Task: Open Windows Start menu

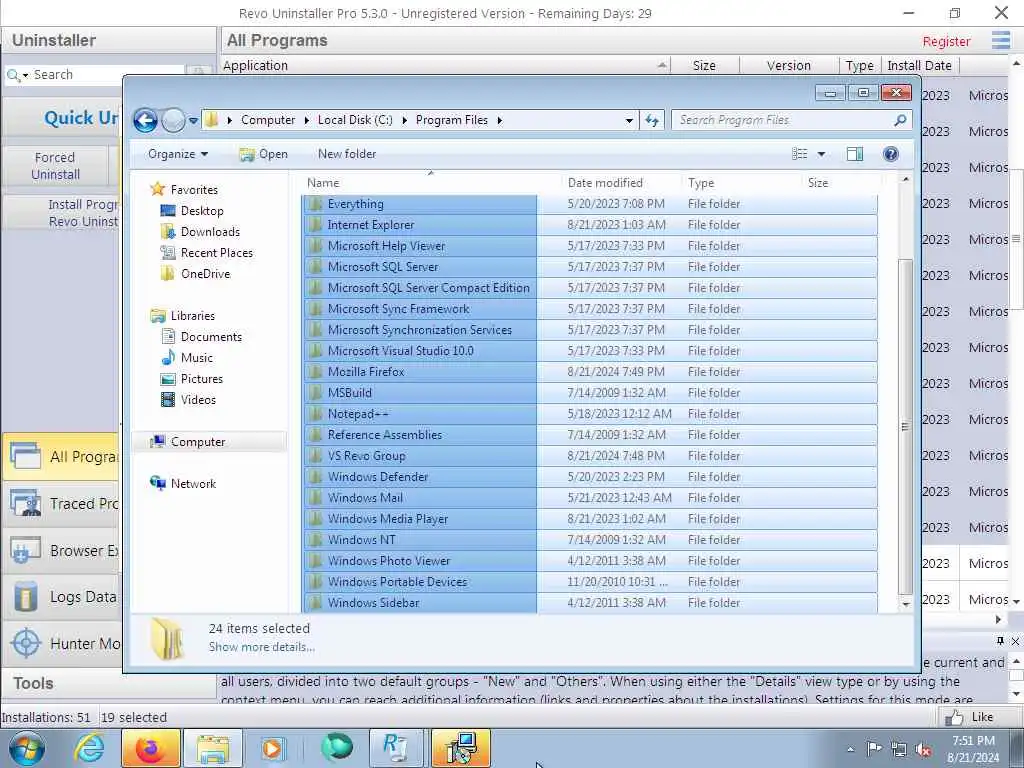Action: (x=26, y=748)
